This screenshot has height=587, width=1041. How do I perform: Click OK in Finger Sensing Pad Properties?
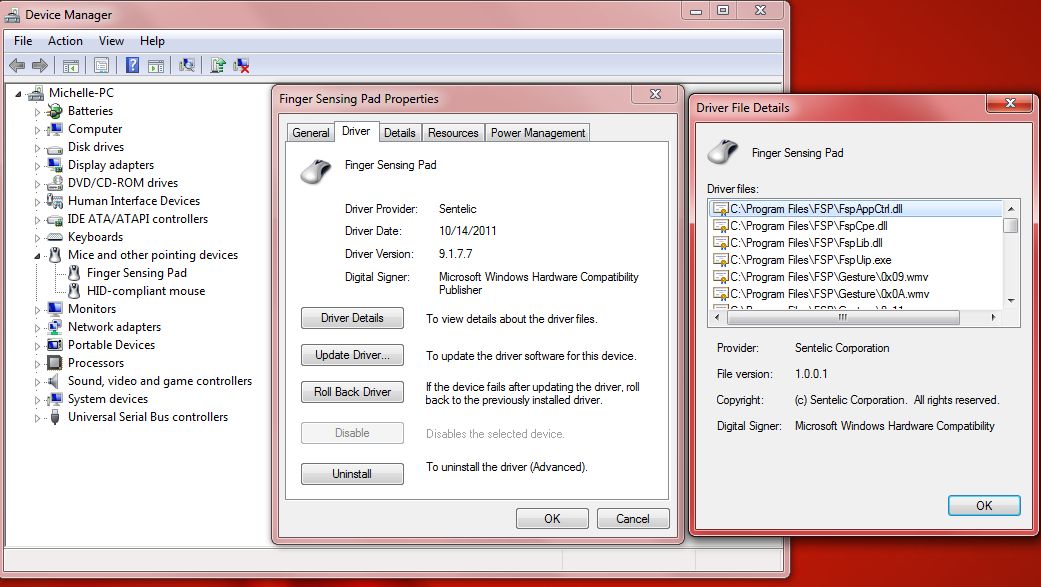[x=552, y=519]
